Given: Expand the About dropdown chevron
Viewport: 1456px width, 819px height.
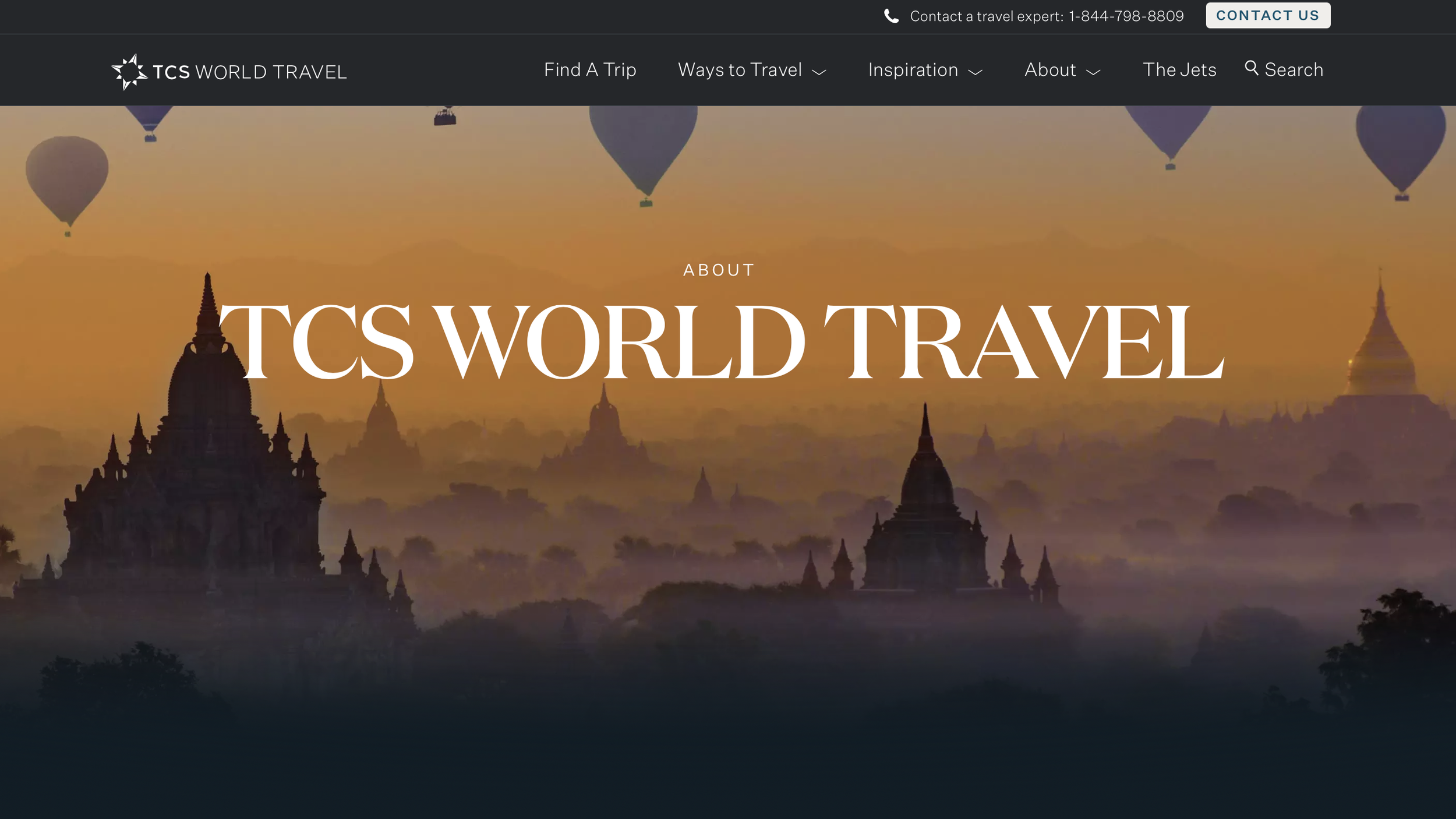Looking at the screenshot, I should pyautogui.click(x=1093, y=72).
